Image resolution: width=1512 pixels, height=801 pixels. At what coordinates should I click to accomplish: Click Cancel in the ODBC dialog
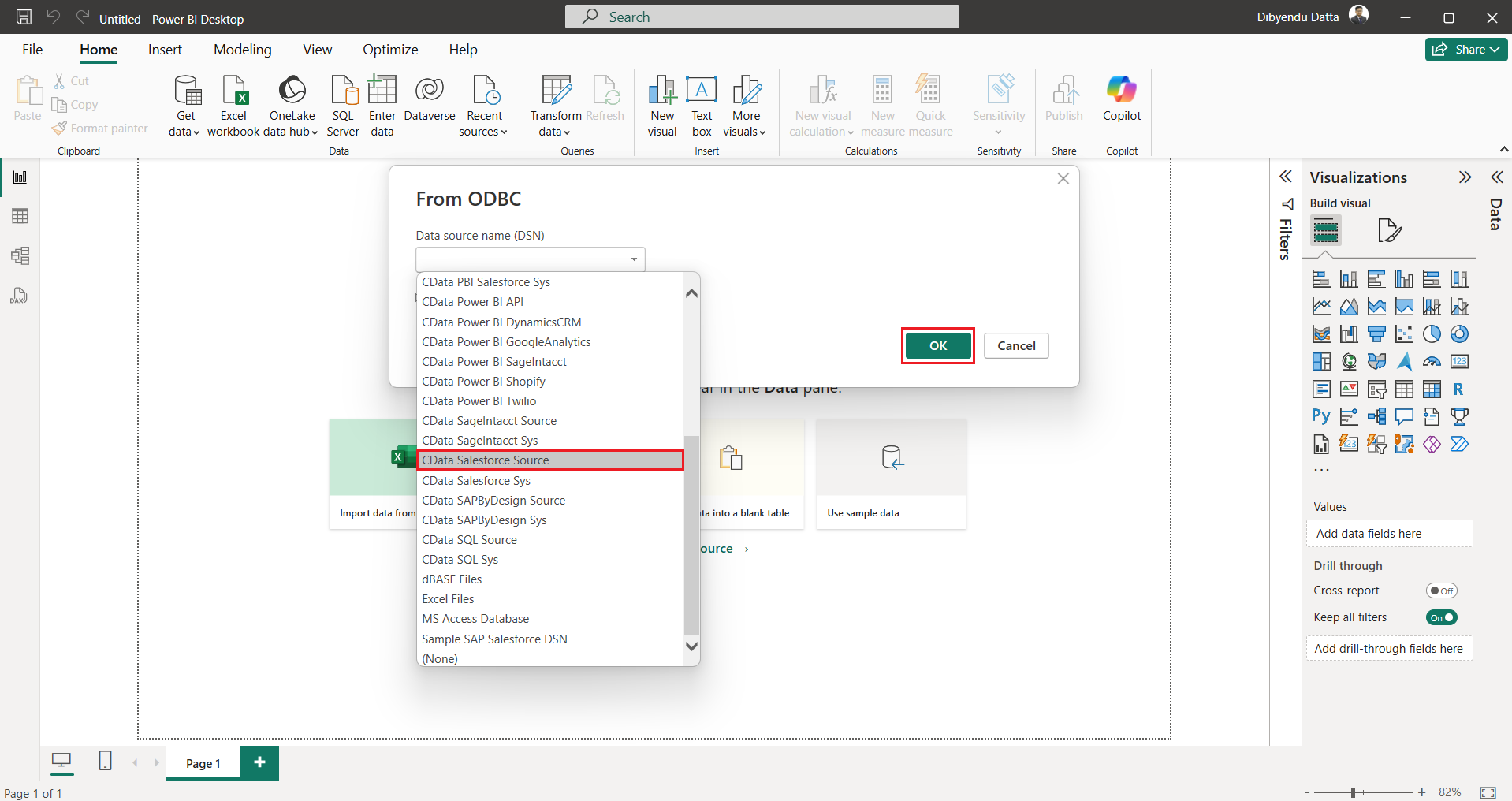pos(1016,345)
